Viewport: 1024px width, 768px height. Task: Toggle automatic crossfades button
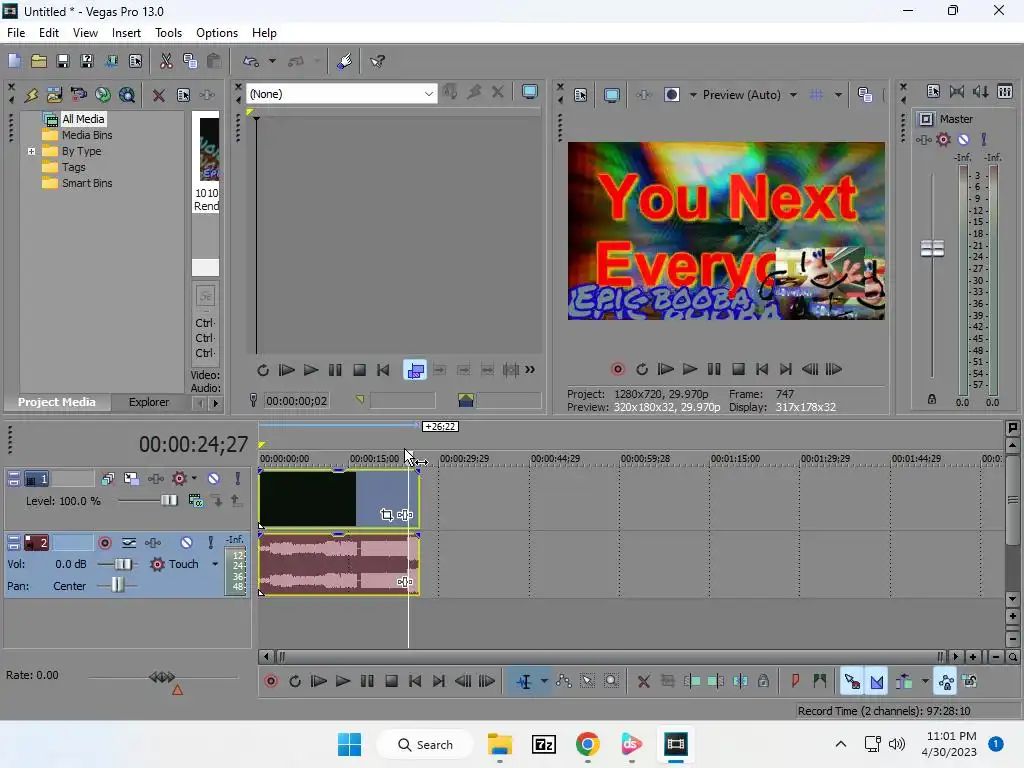point(876,681)
